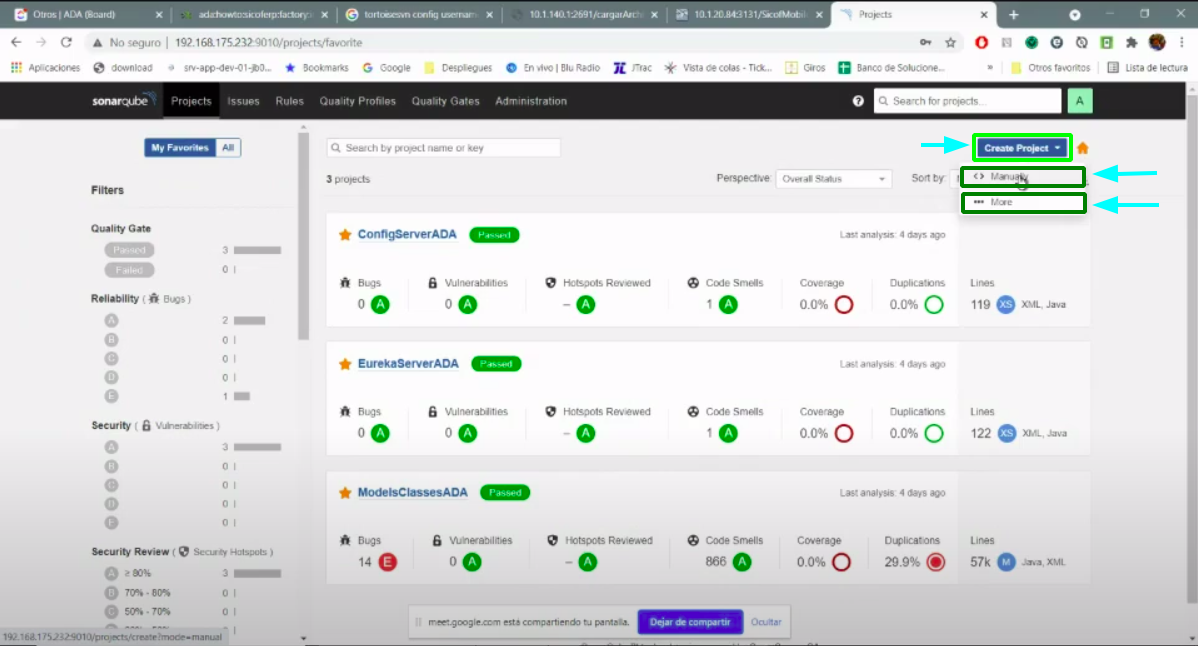Click the Search by project name field
The width and height of the screenshot is (1198, 646).
(x=443, y=148)
